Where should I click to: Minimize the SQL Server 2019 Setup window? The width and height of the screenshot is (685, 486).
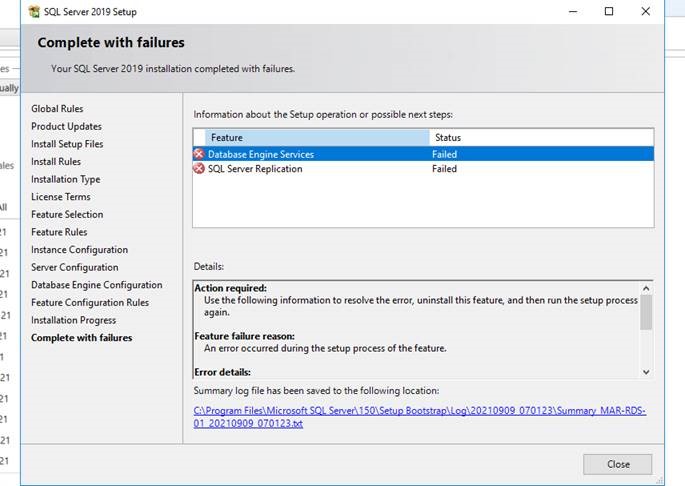click(573, 12)
